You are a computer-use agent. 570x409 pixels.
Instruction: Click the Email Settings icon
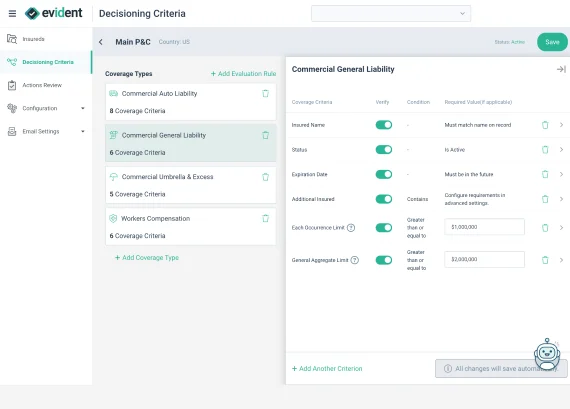tap(12, 131)
